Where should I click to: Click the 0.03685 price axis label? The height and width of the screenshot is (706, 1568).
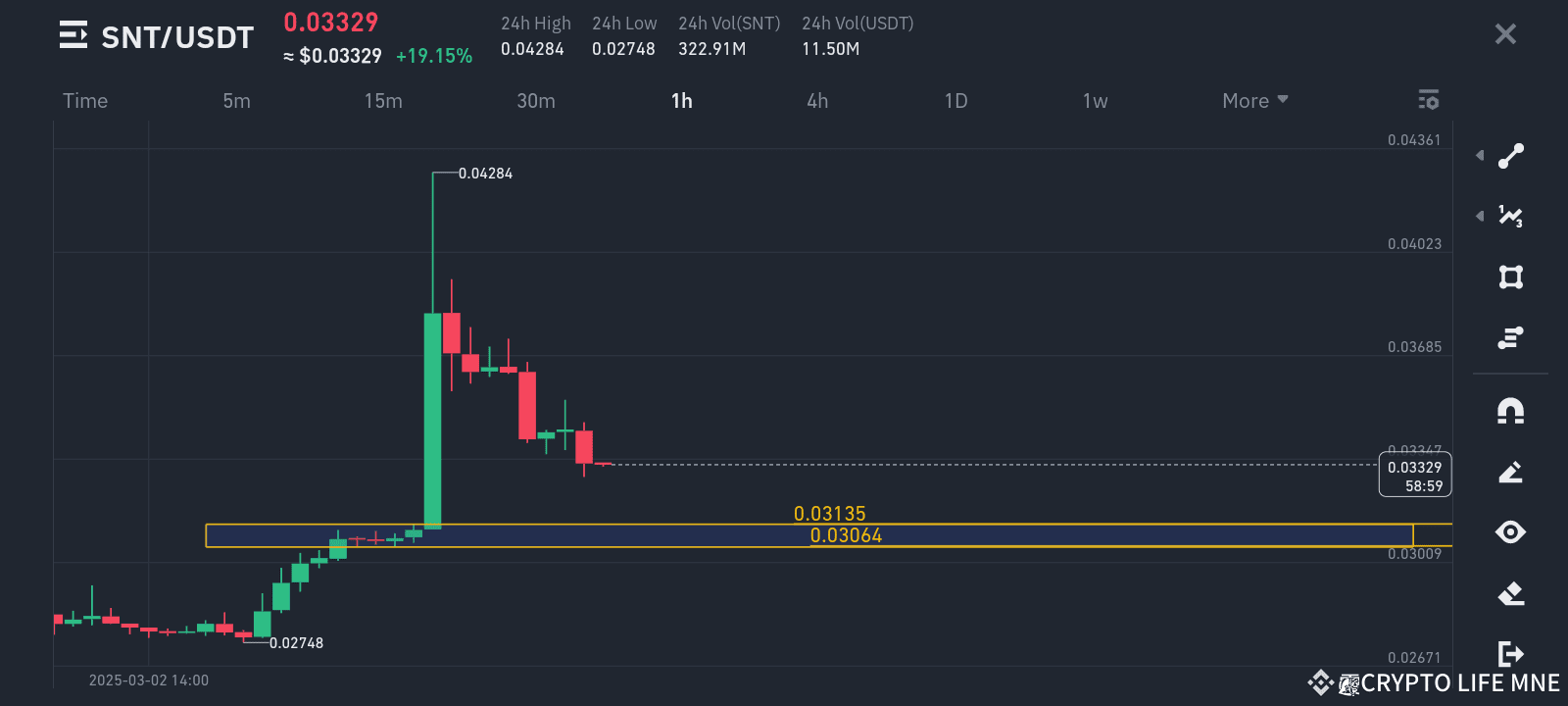tap(1414, 347)
